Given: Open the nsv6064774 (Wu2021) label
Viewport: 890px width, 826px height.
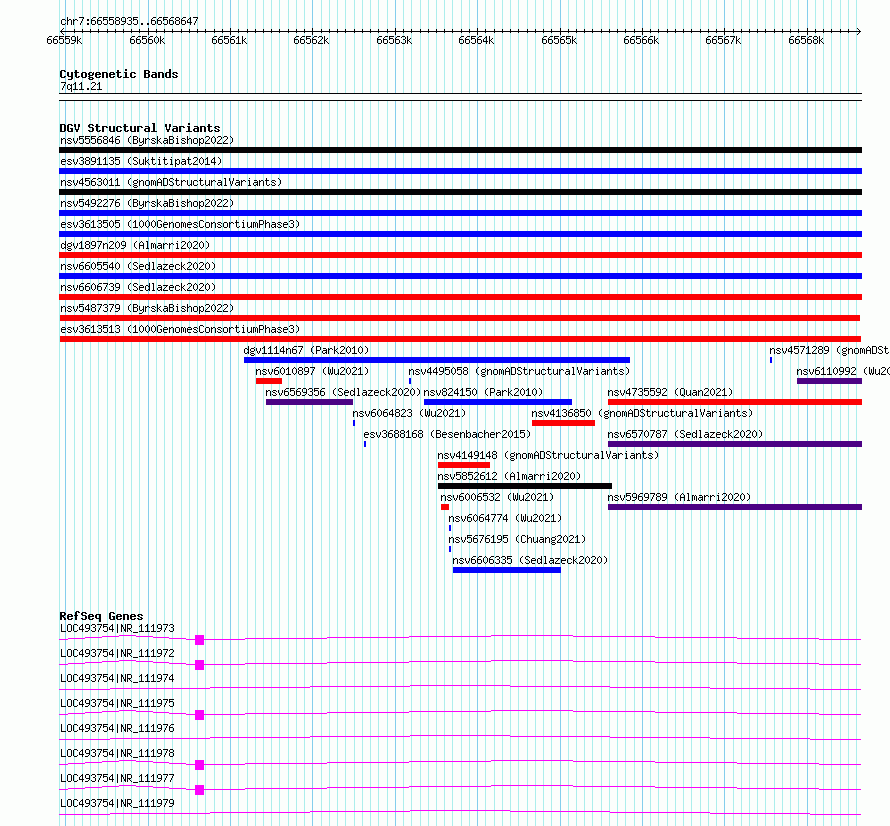Looking at the screenshot, I should (505, 518).
